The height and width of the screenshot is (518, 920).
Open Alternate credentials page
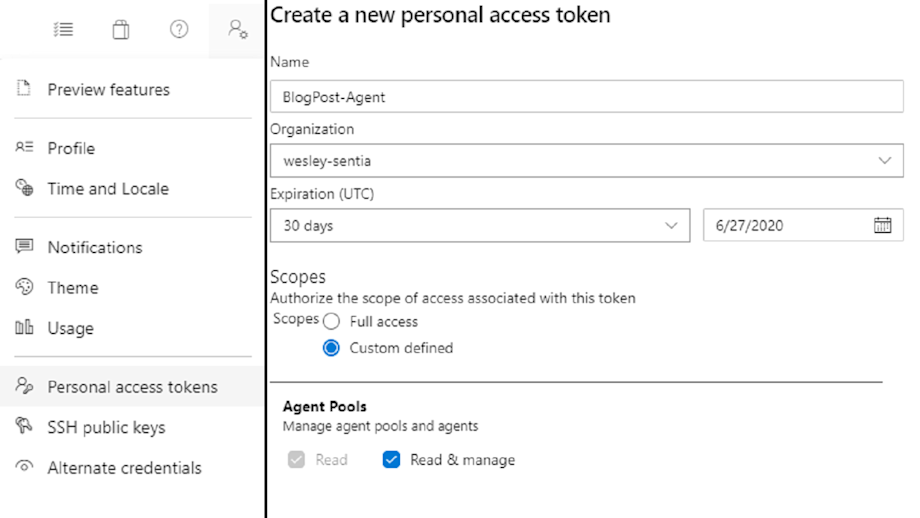(124, 468)
